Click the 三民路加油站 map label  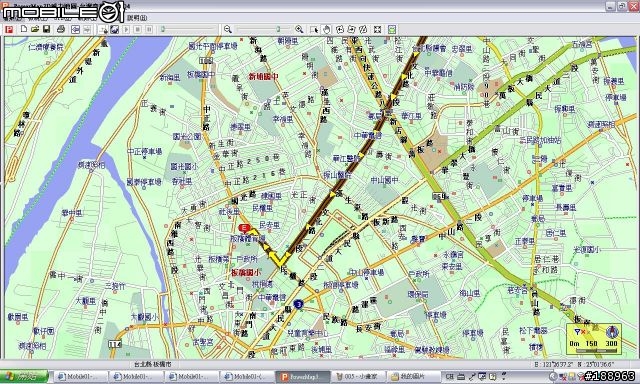click(540, 140)
